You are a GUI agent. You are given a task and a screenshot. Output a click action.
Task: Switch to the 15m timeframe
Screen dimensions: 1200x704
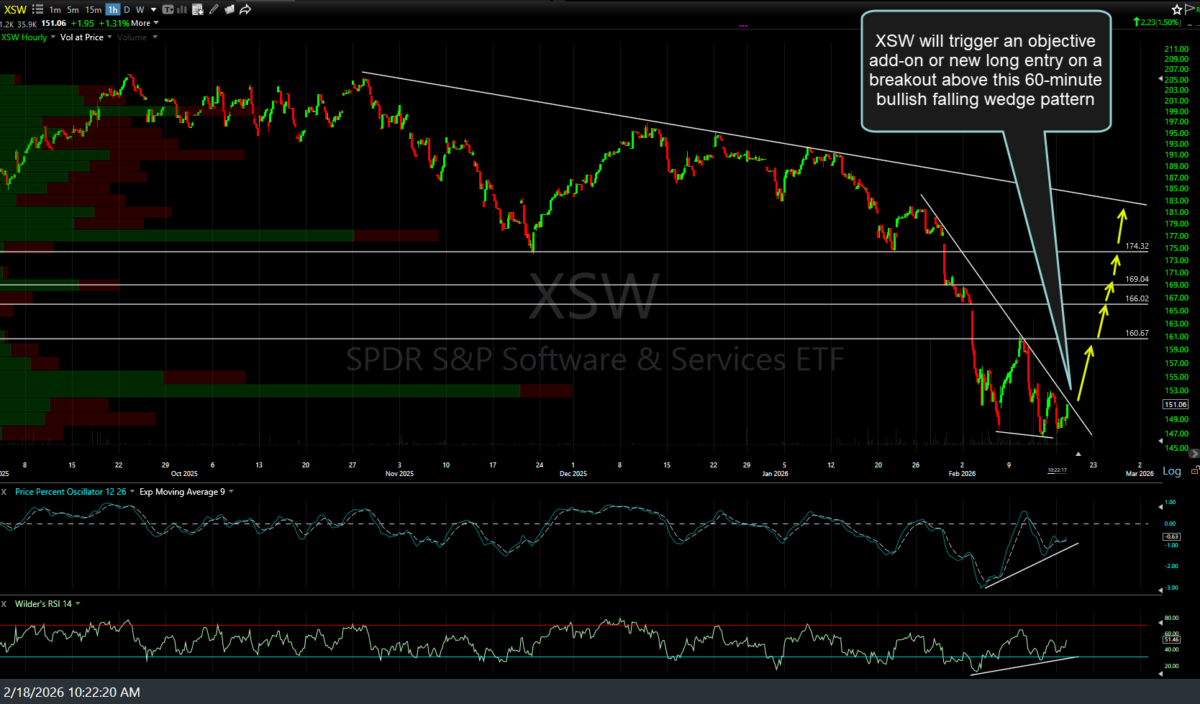(93, 9)
